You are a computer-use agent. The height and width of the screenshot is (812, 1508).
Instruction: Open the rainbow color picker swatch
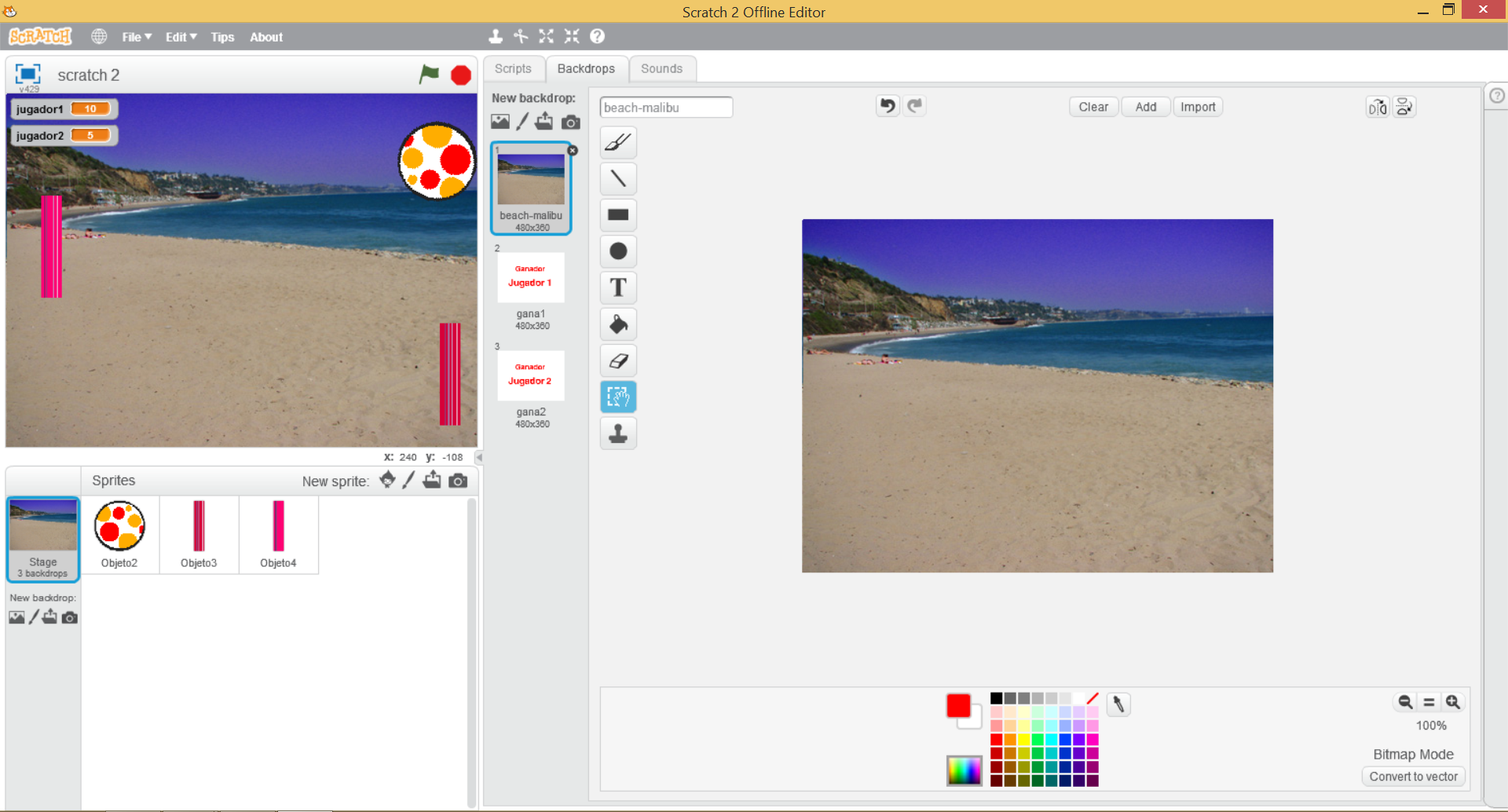tap(964, 770)
